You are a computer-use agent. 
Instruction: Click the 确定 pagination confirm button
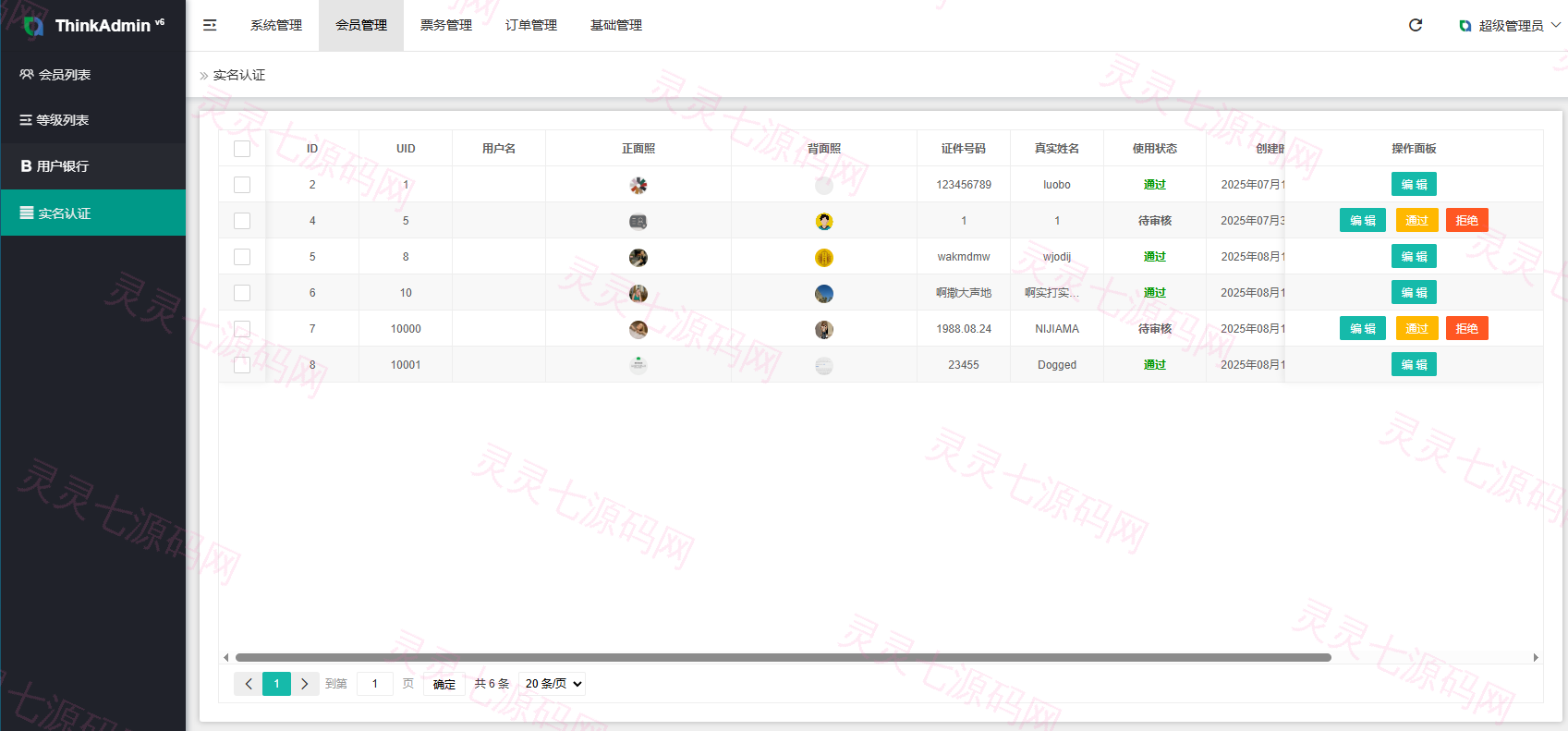click(x=444, y=684)
